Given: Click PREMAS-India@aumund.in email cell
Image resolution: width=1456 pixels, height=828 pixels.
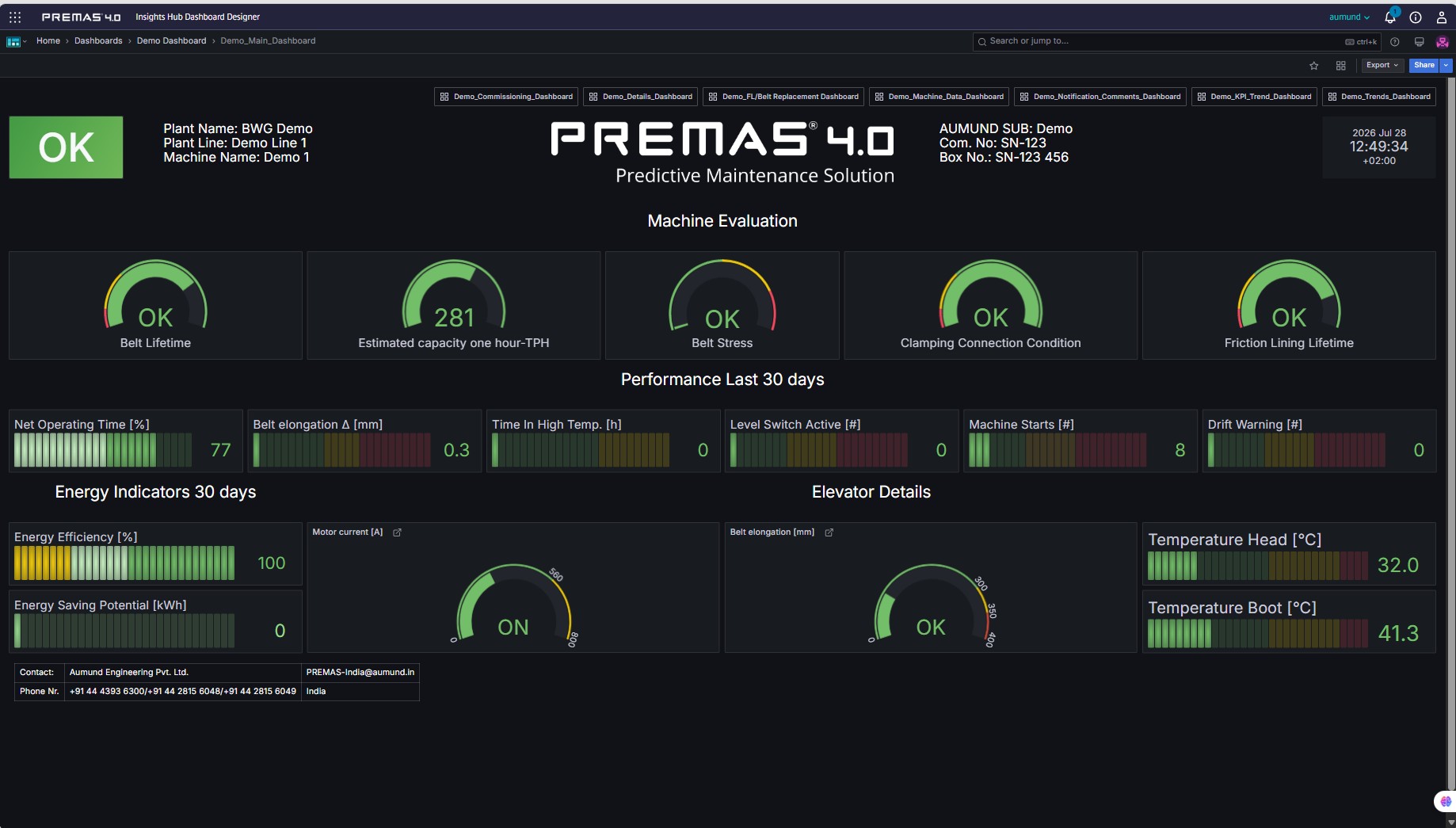Looking at the screenshot, I should point(360,672).
